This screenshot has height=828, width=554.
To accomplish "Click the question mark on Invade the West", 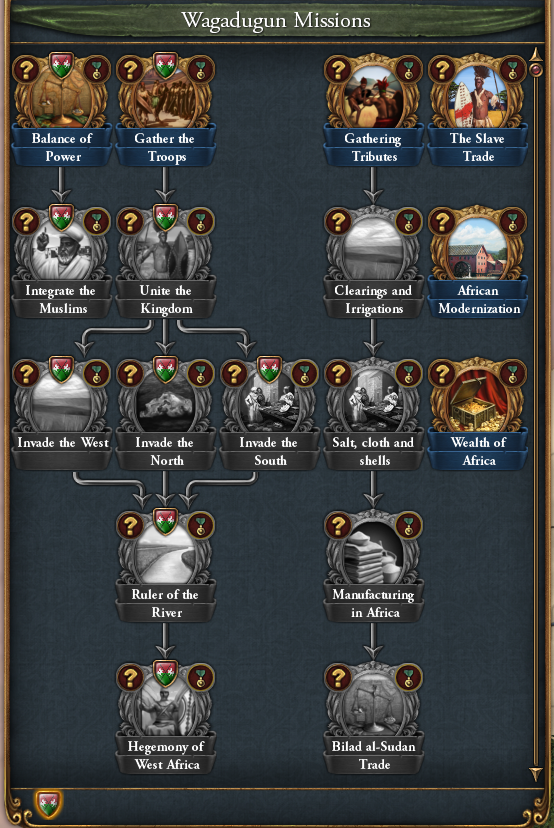I will (26, 373).
